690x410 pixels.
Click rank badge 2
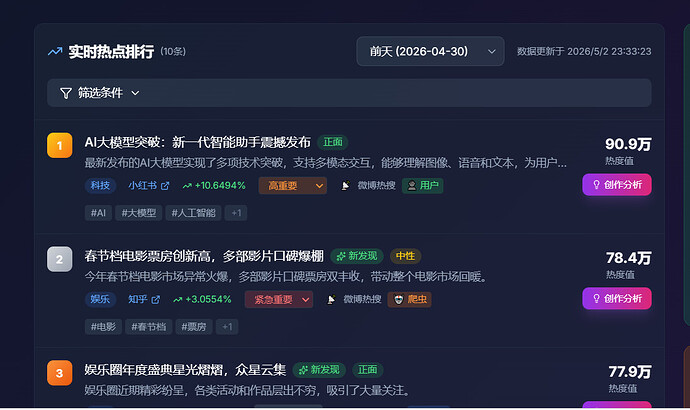(x=60, y=259)
